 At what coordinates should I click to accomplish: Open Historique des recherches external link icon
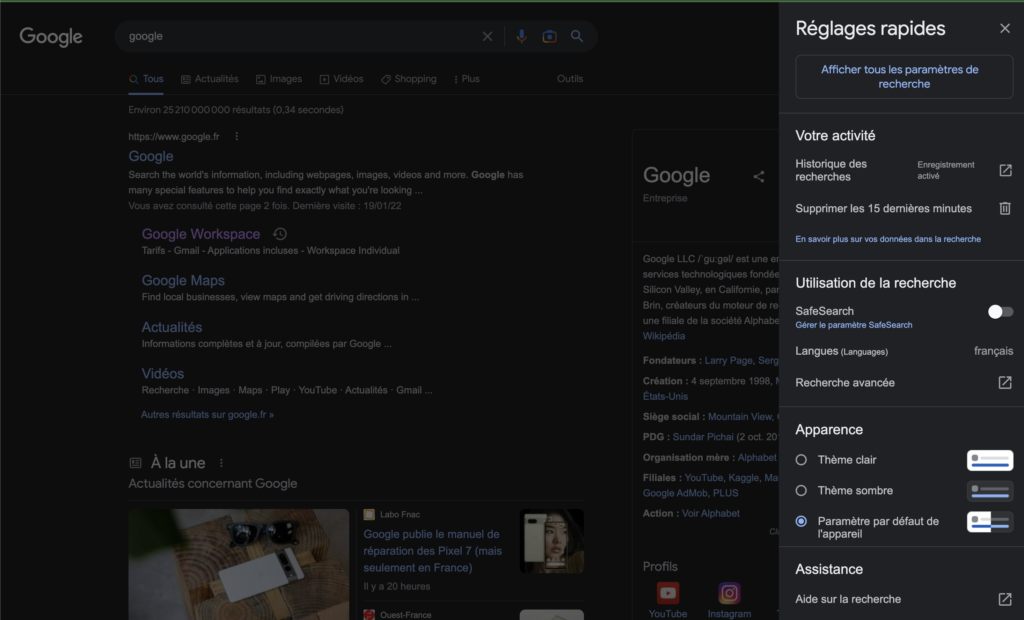(x=1005, y=171)
